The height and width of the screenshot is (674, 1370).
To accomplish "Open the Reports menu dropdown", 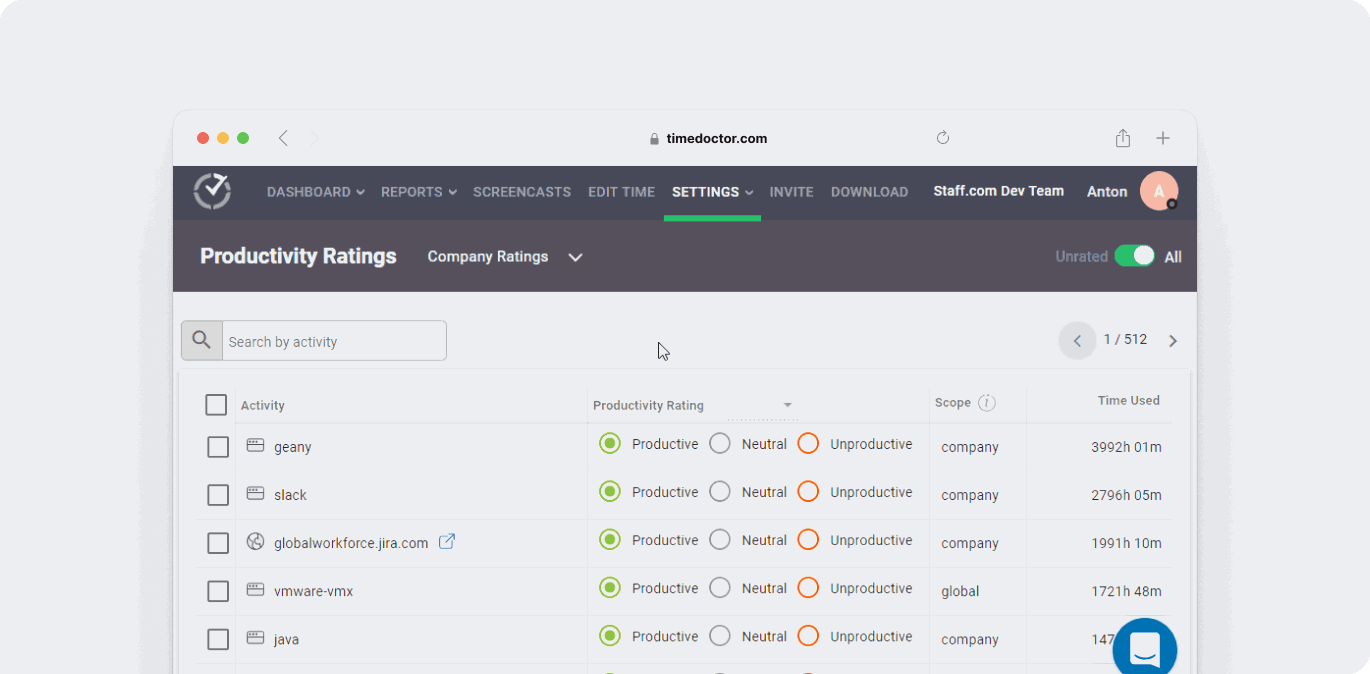I will tap(418, 192).
